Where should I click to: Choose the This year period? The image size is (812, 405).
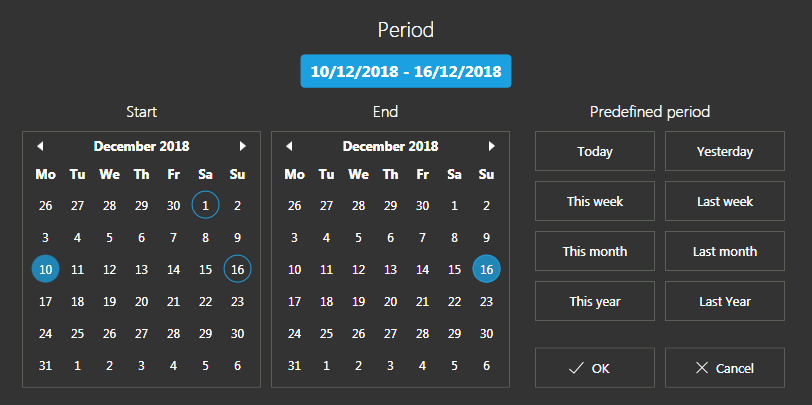594,302
